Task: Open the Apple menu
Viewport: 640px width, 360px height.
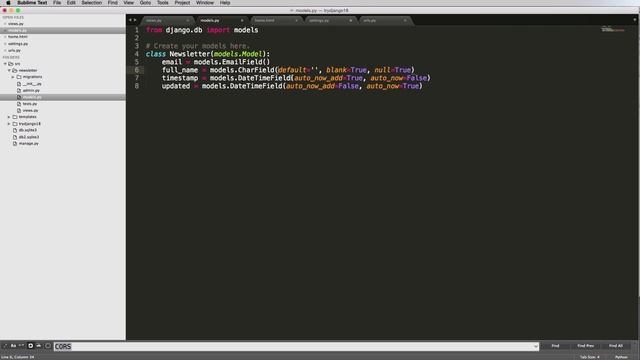Action: coord(8,3)
